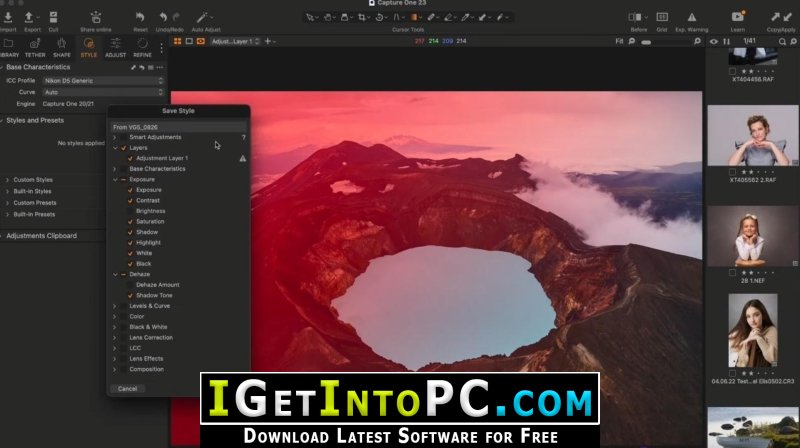The image size is (800, 448).
Task: Switch to the Library tool tab
Action: (9, 47)
